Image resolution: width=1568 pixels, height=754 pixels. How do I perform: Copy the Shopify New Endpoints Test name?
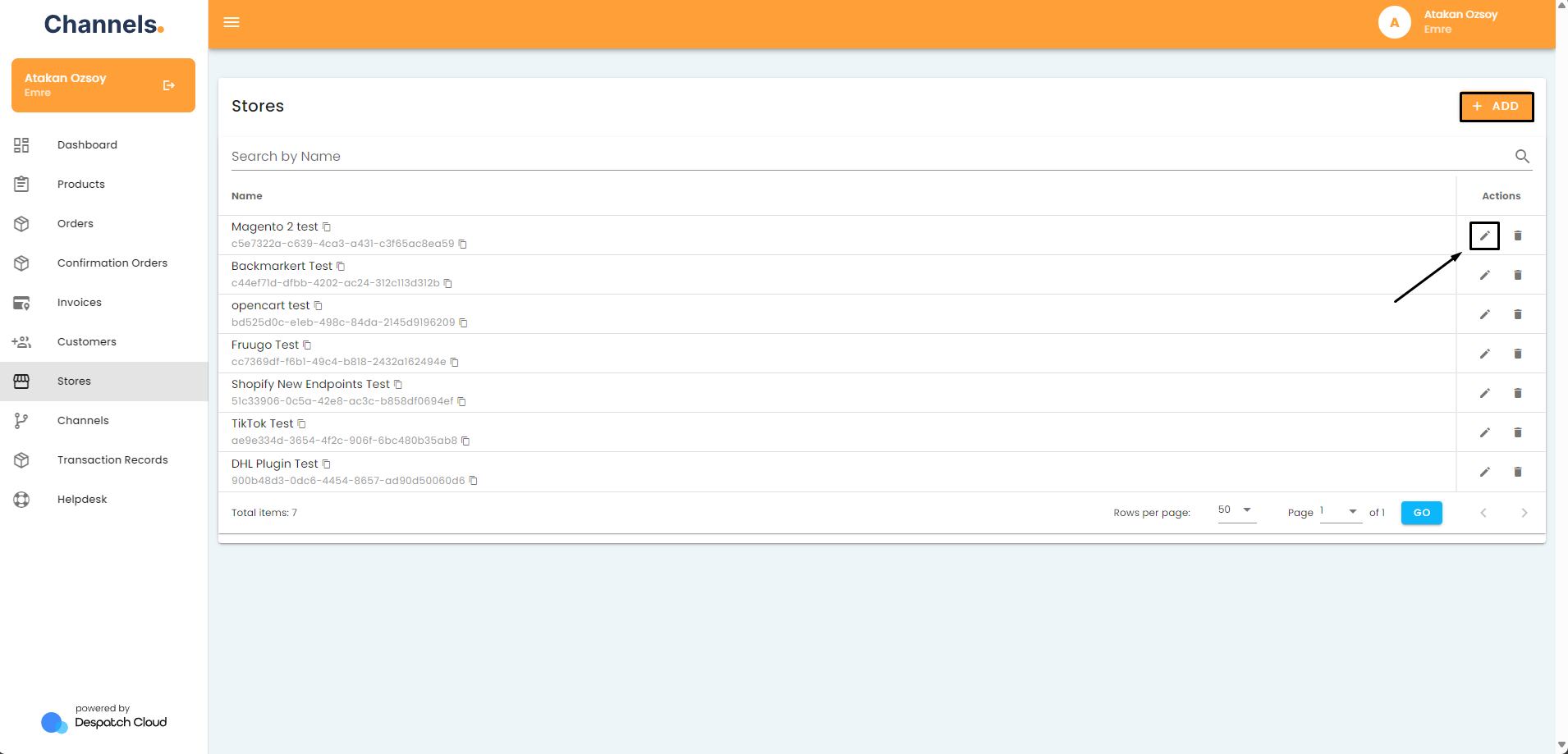398,385
